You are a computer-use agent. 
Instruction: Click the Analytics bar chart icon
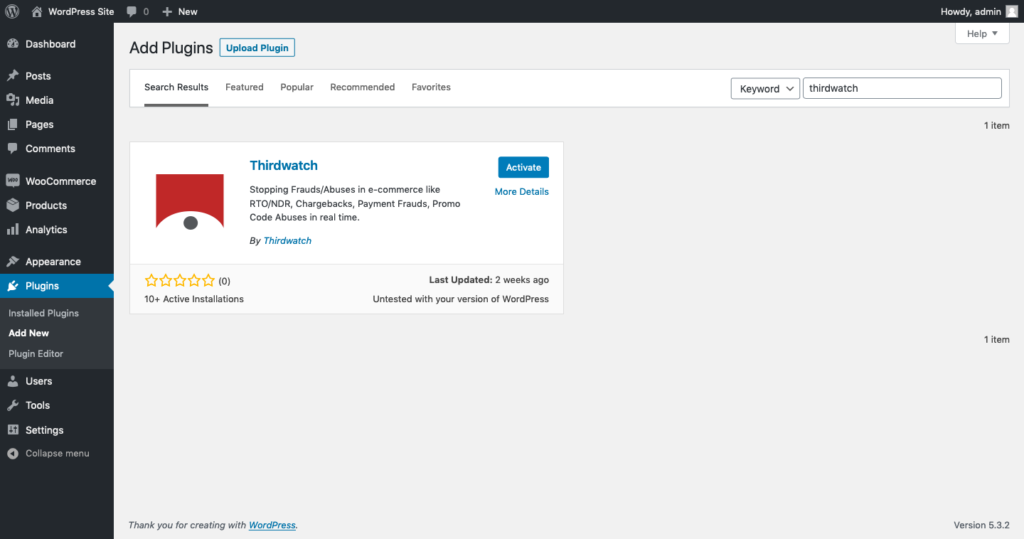(x=12, y=229)
